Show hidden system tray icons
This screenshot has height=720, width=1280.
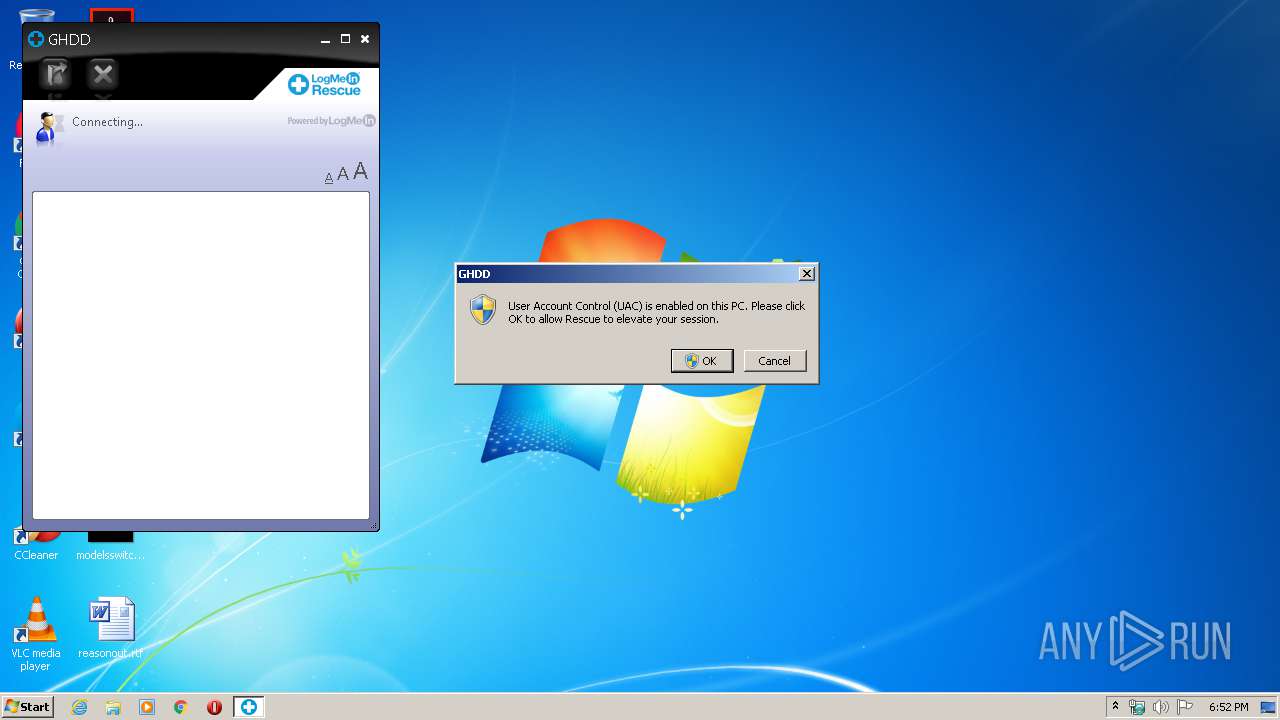tap(1115, 707)
